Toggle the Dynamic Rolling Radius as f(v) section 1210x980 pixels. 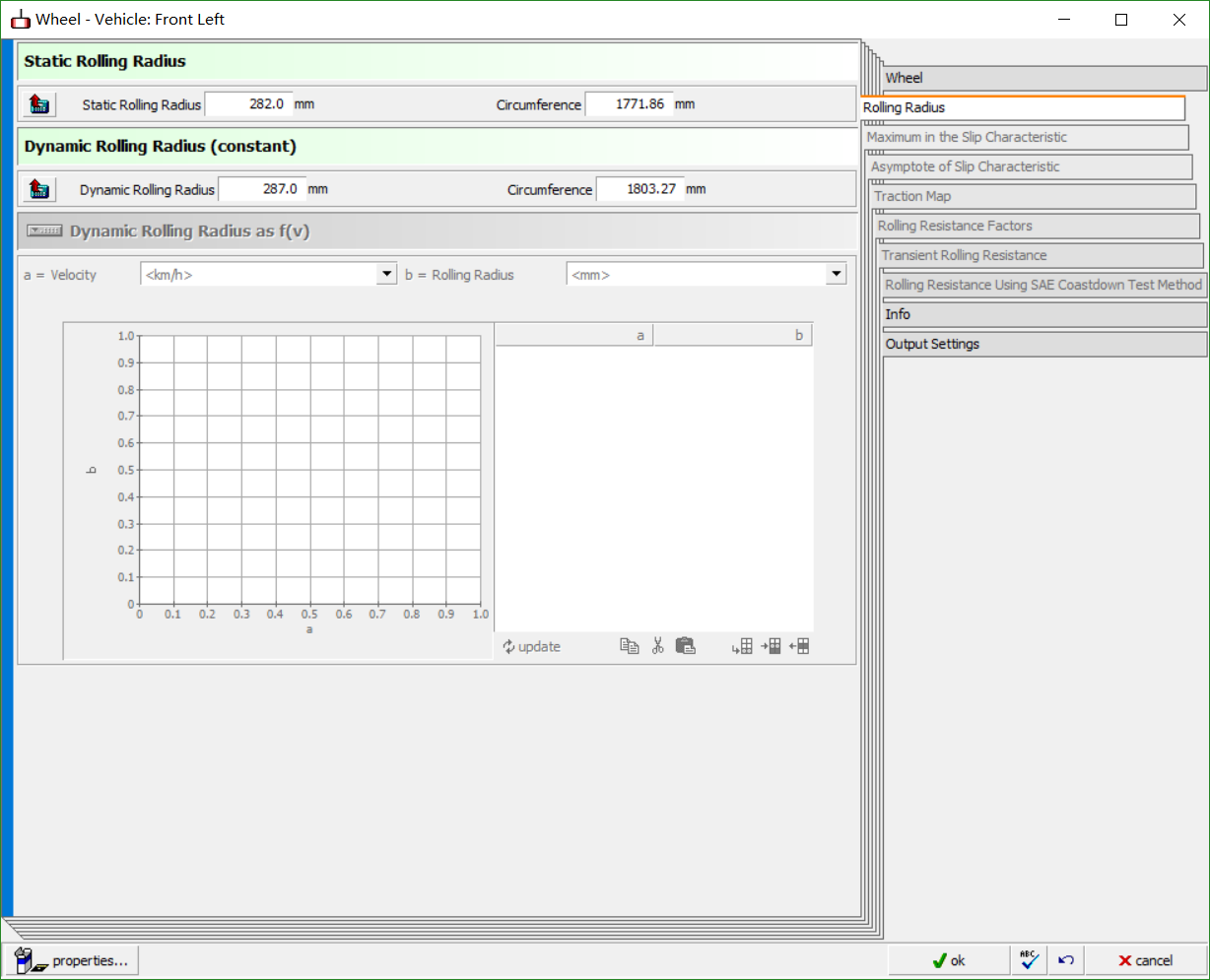click(x=44, y=231)
